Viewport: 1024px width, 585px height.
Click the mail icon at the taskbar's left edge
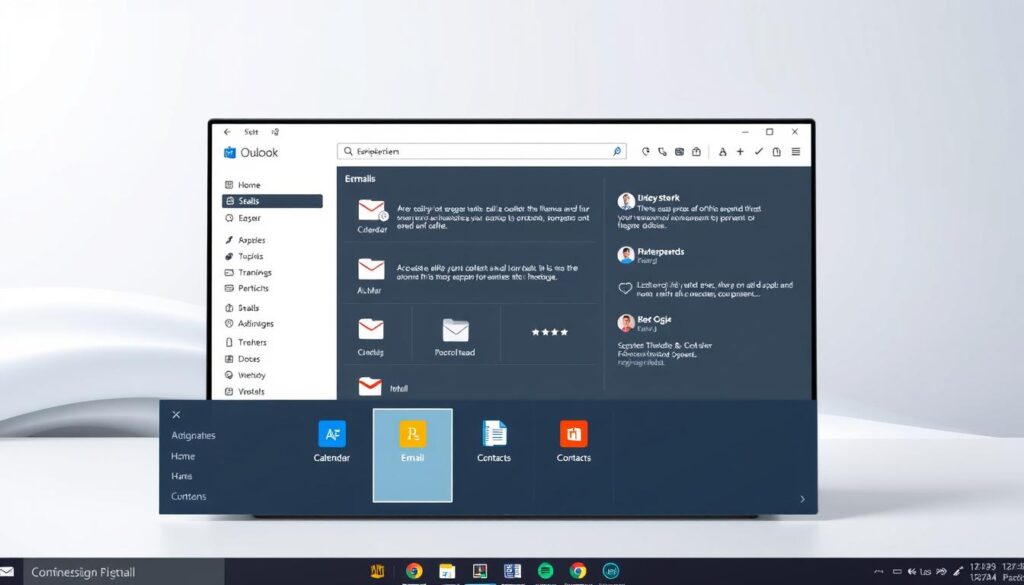click(x=7, y=572)
